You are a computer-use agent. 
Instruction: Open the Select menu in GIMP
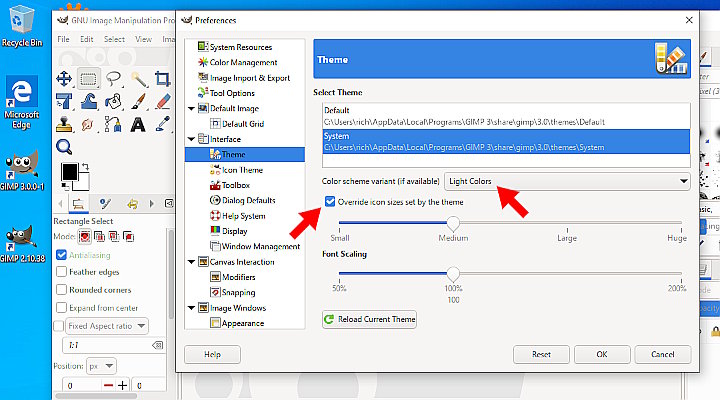click(114, 39)
